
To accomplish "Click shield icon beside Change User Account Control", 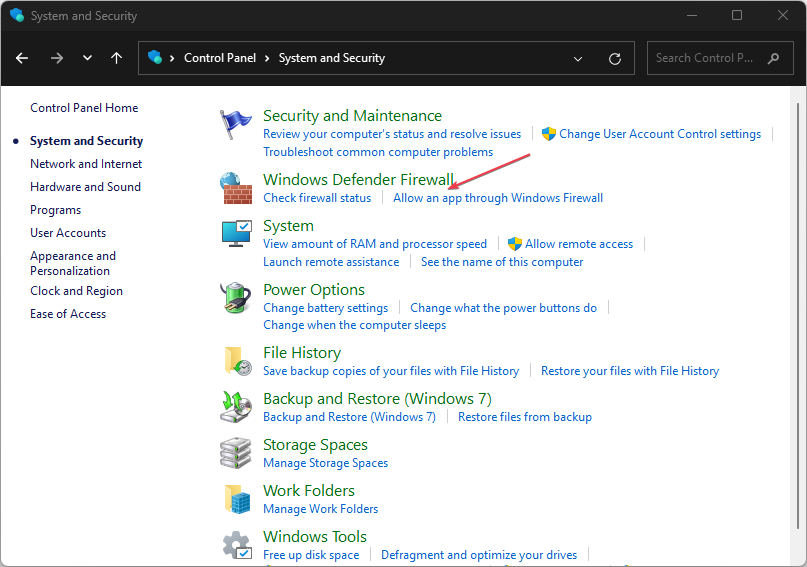I will point(549,134).
